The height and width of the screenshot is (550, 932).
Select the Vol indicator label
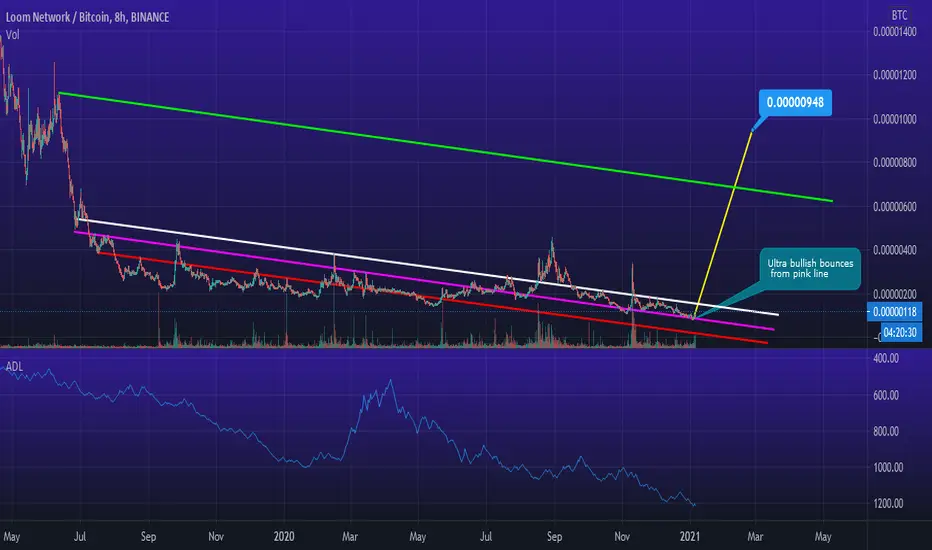coord(12,35)
